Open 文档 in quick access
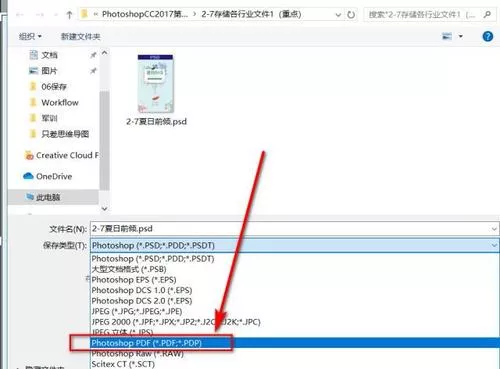The height and width of the screenshot is (369, 500). click(x=49, y=55)
